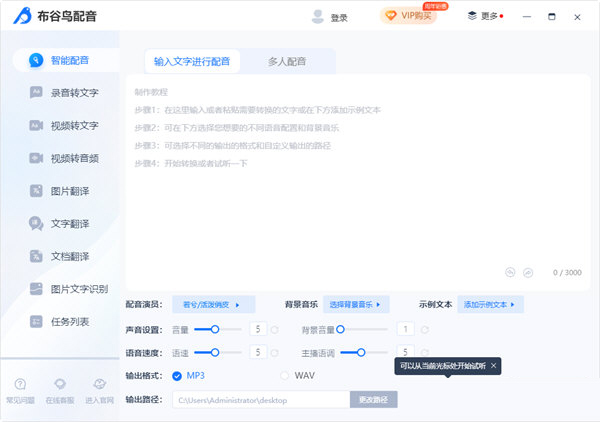Viewport: 600px width, 422px height.
Task: Open the 添加示例文本 dropdown
Action: tap(490, 304)
